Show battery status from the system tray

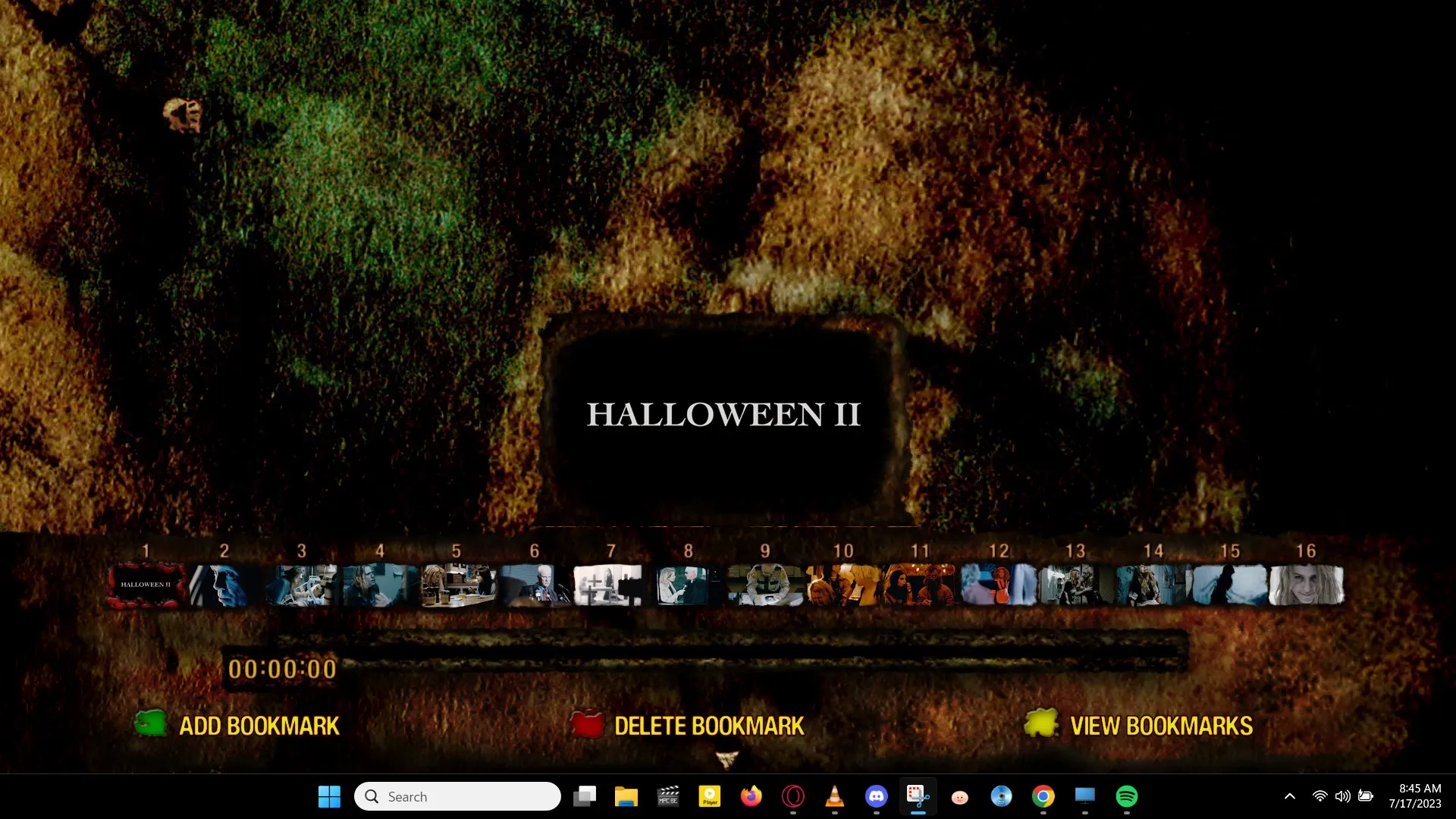1366,796
